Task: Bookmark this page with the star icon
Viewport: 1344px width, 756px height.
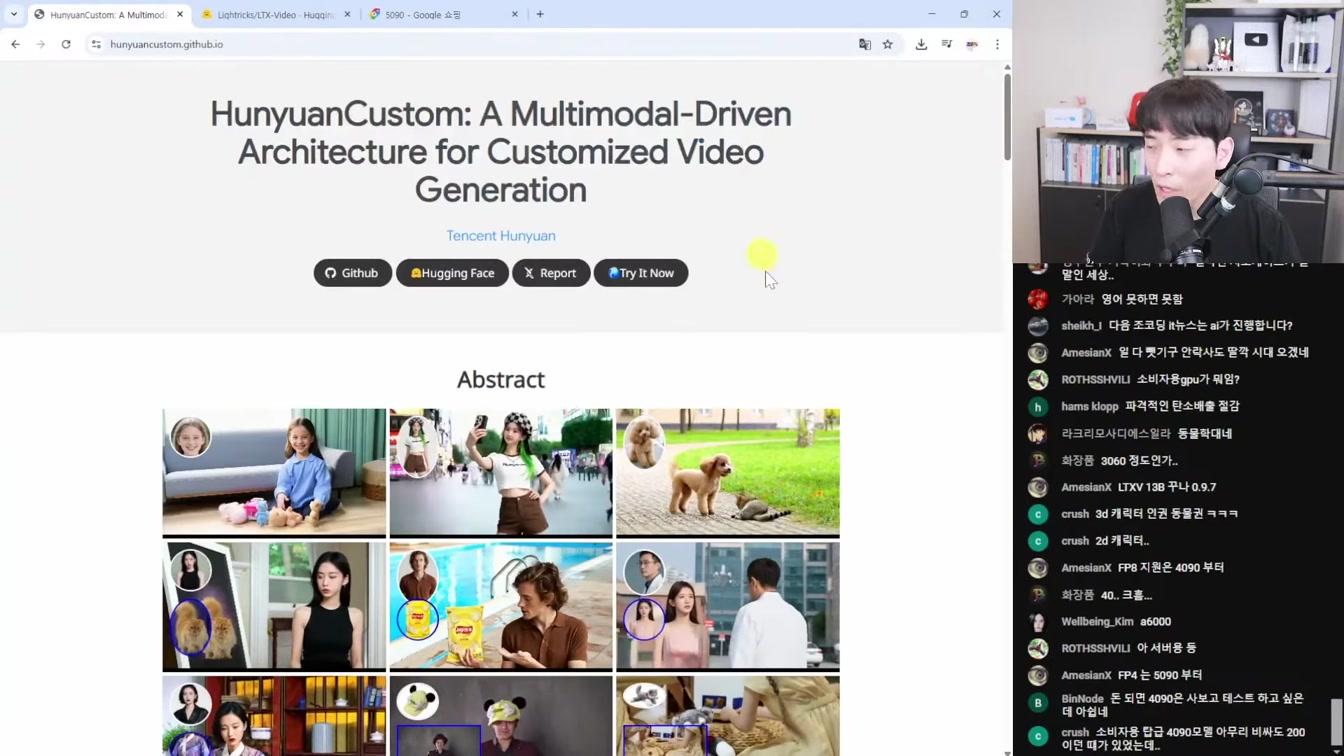Action: [888, 44]
